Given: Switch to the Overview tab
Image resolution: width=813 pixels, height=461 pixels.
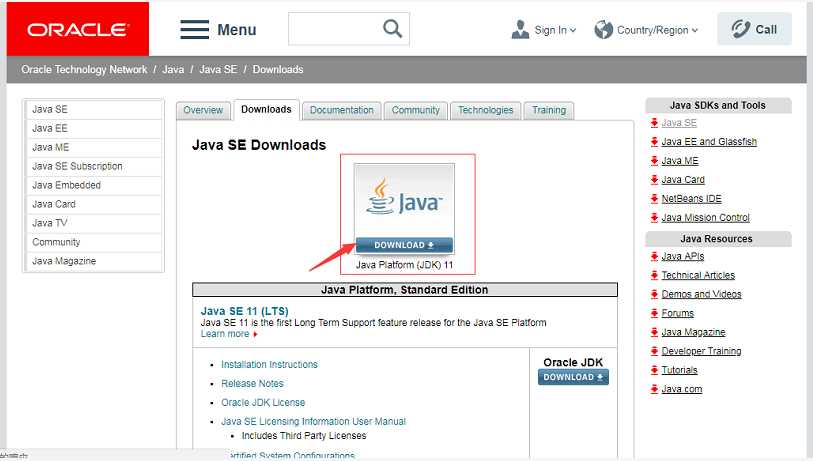Looking at the screenshot, I should point(203,110).
